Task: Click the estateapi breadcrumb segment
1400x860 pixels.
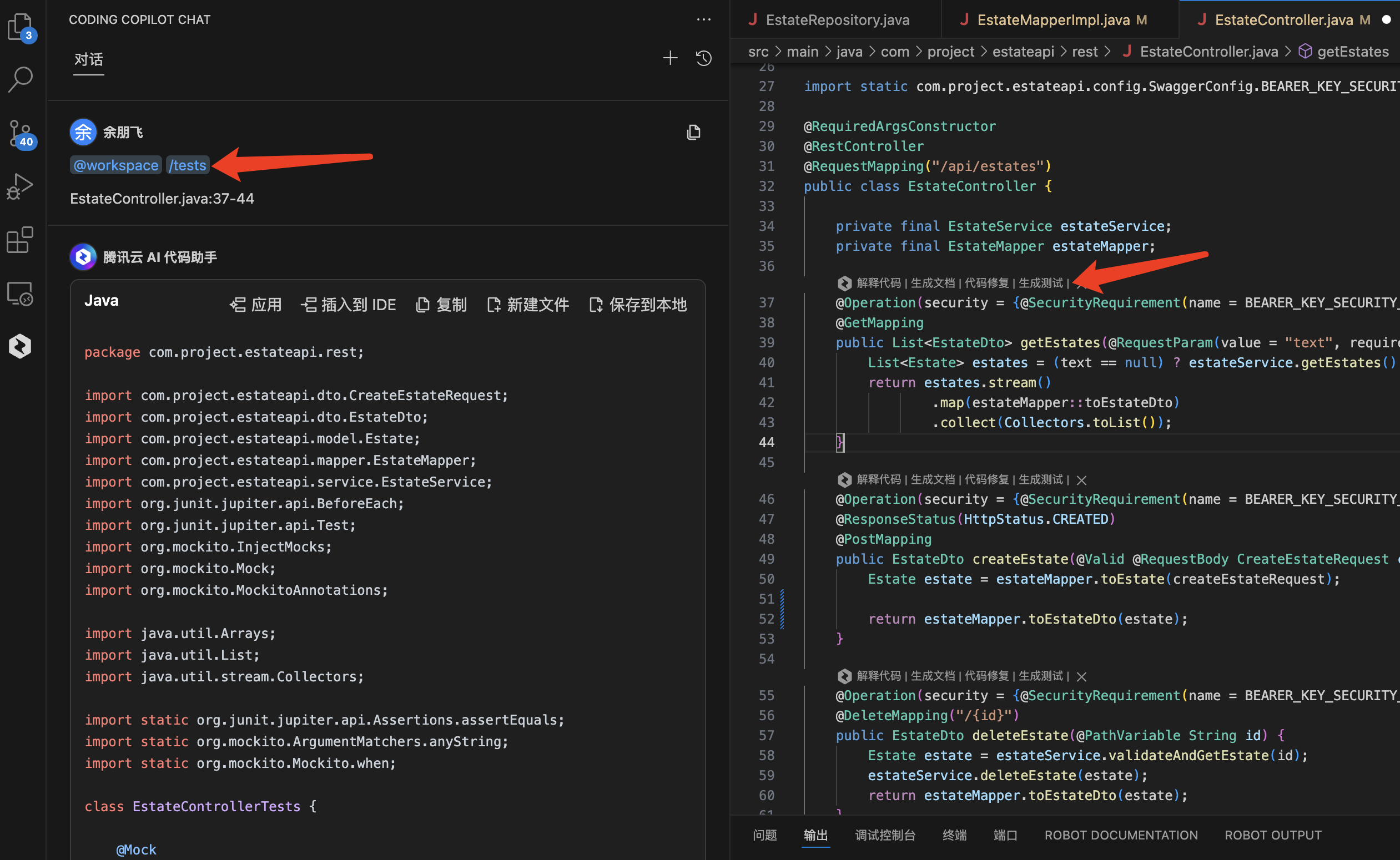Action: (x=1023, y=52)
